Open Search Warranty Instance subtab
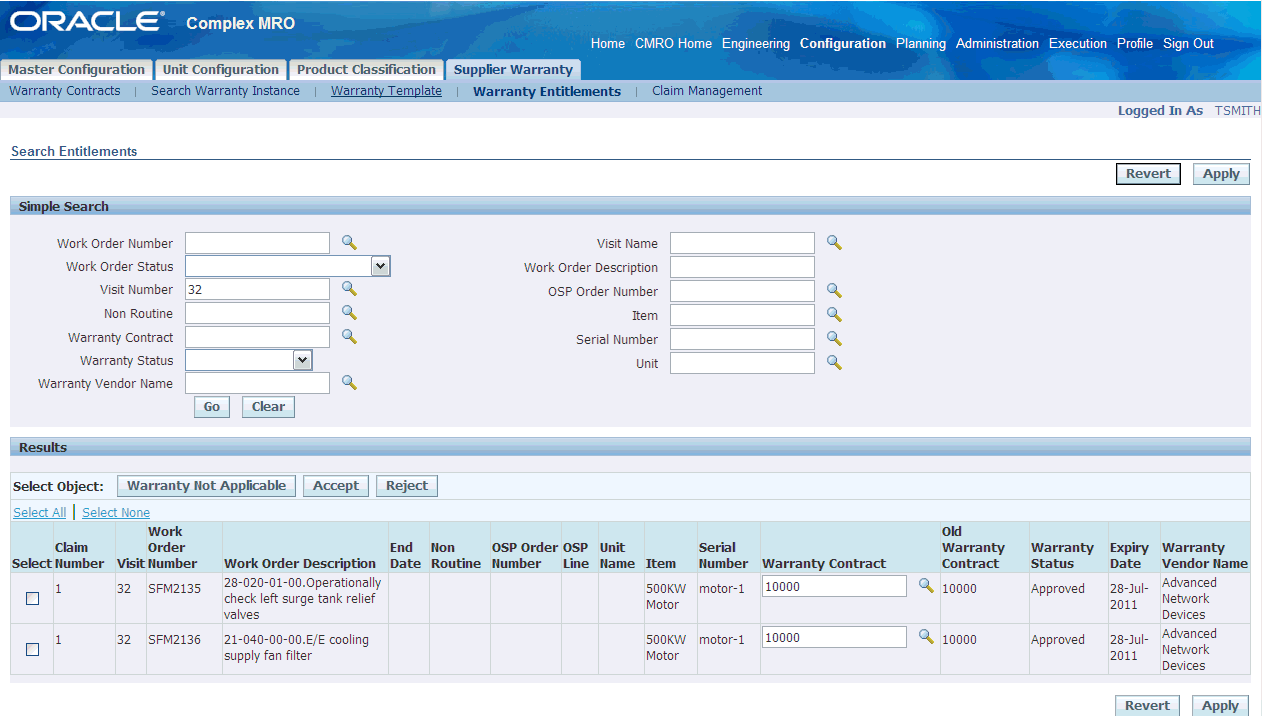Image resolution: width=1262 pixels, height=716 pixels. coord(225,91)
